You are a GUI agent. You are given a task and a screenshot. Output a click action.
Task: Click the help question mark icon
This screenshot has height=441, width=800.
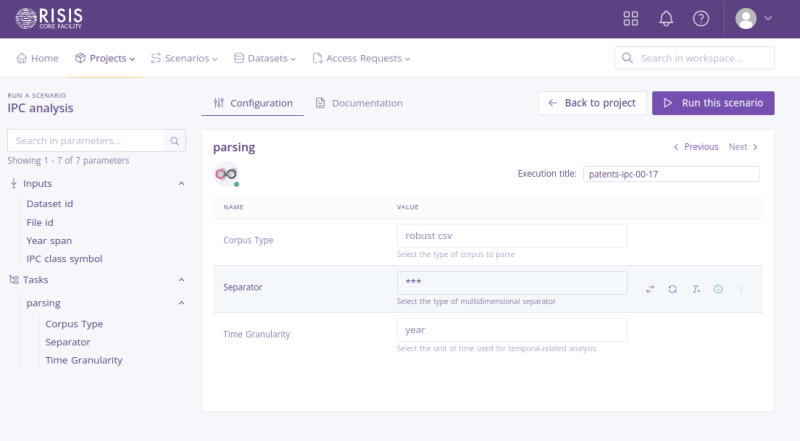pos(701,18)
